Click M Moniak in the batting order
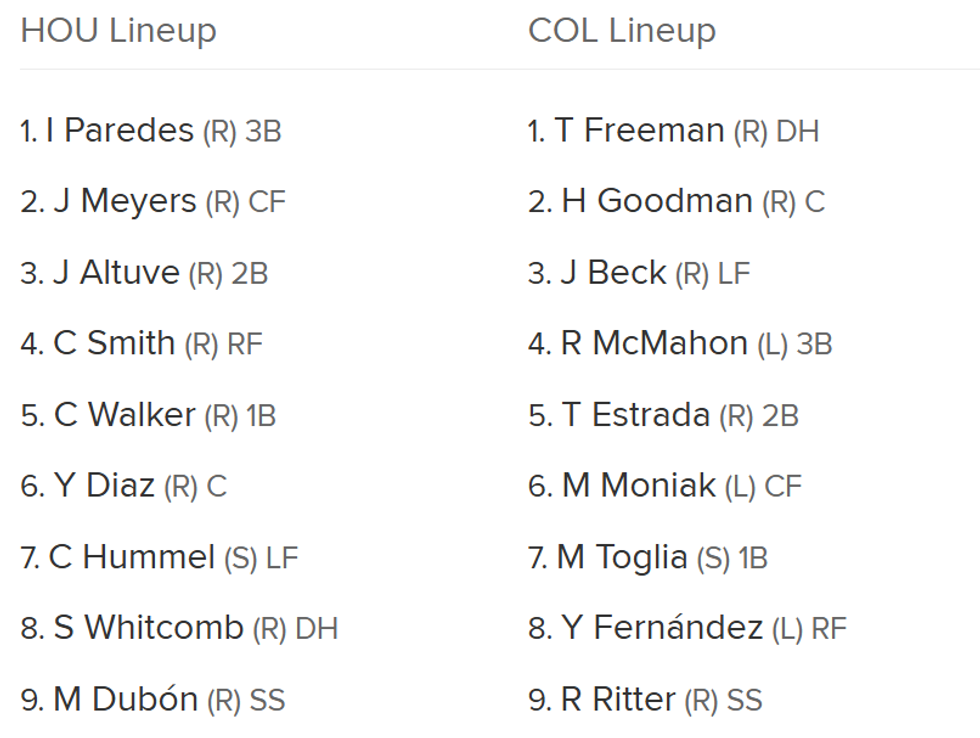This screenshot has height=738, width=980. 639,486
